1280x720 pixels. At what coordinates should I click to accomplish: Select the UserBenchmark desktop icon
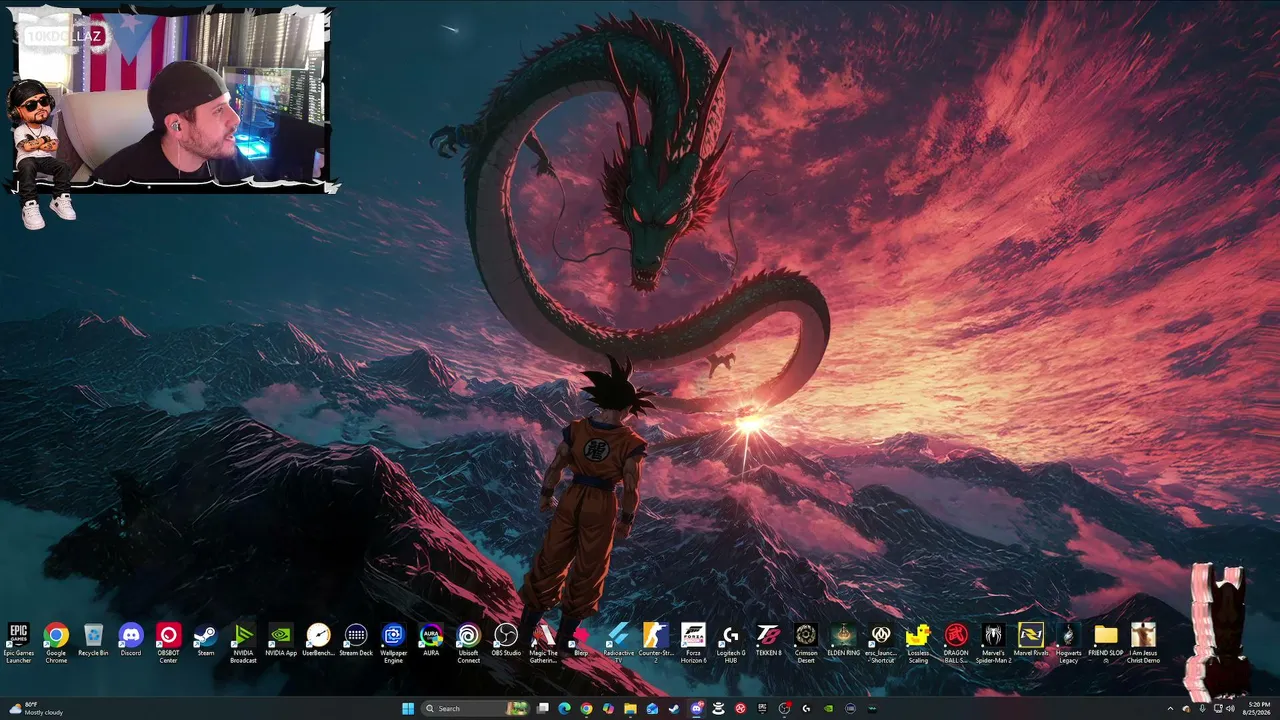click(318, 640)
